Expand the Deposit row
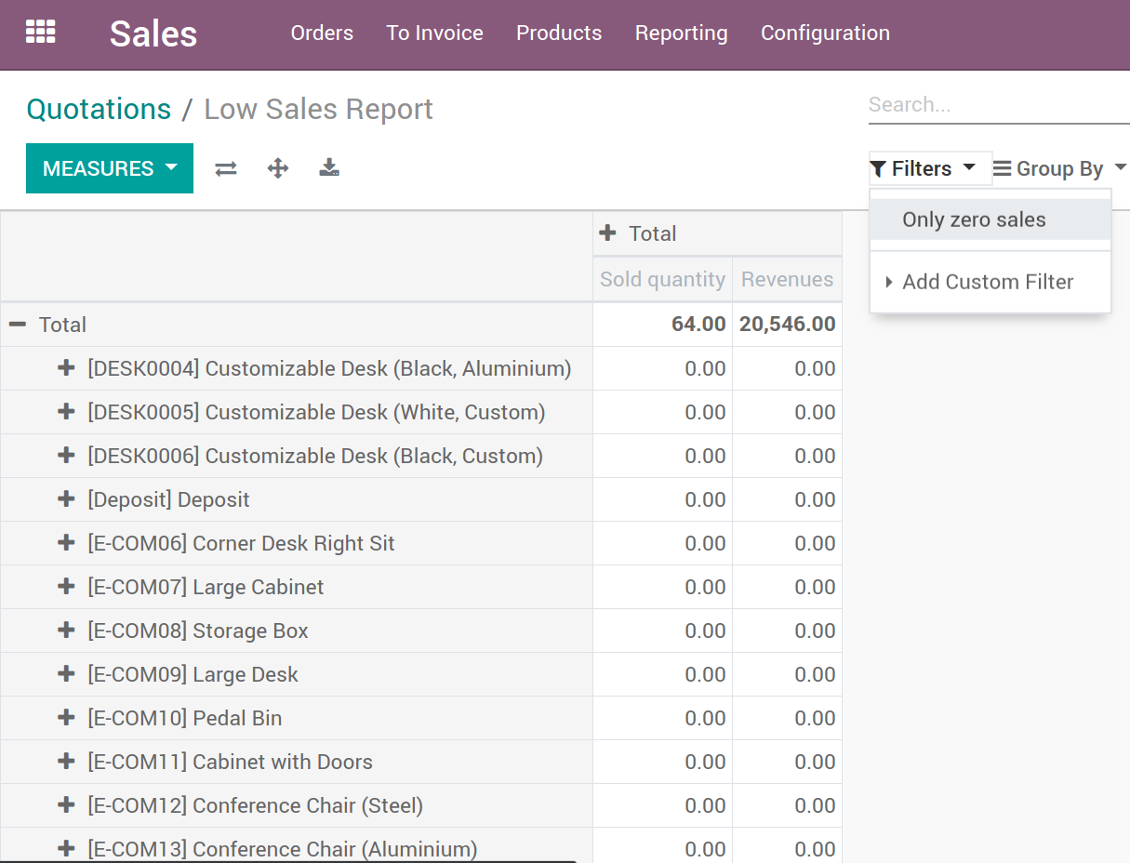This screenshot has width=1130, height=863. 66,499
